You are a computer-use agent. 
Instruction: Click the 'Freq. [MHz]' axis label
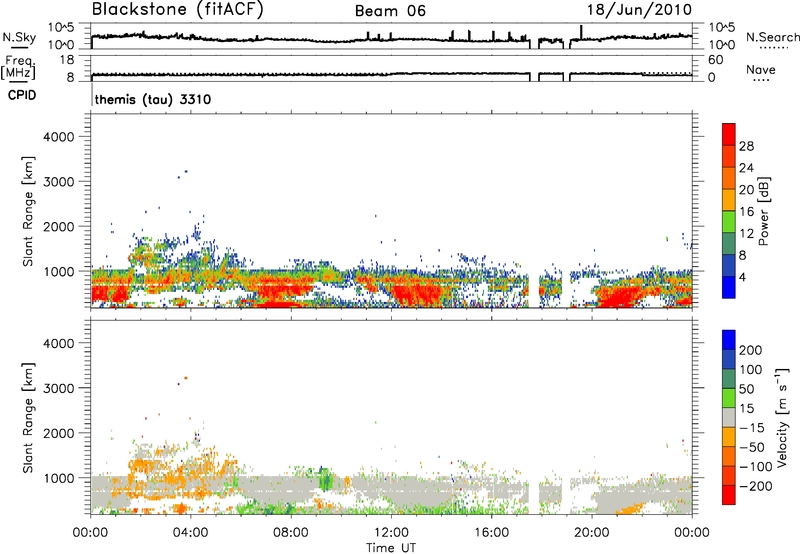tap(19, 67)
